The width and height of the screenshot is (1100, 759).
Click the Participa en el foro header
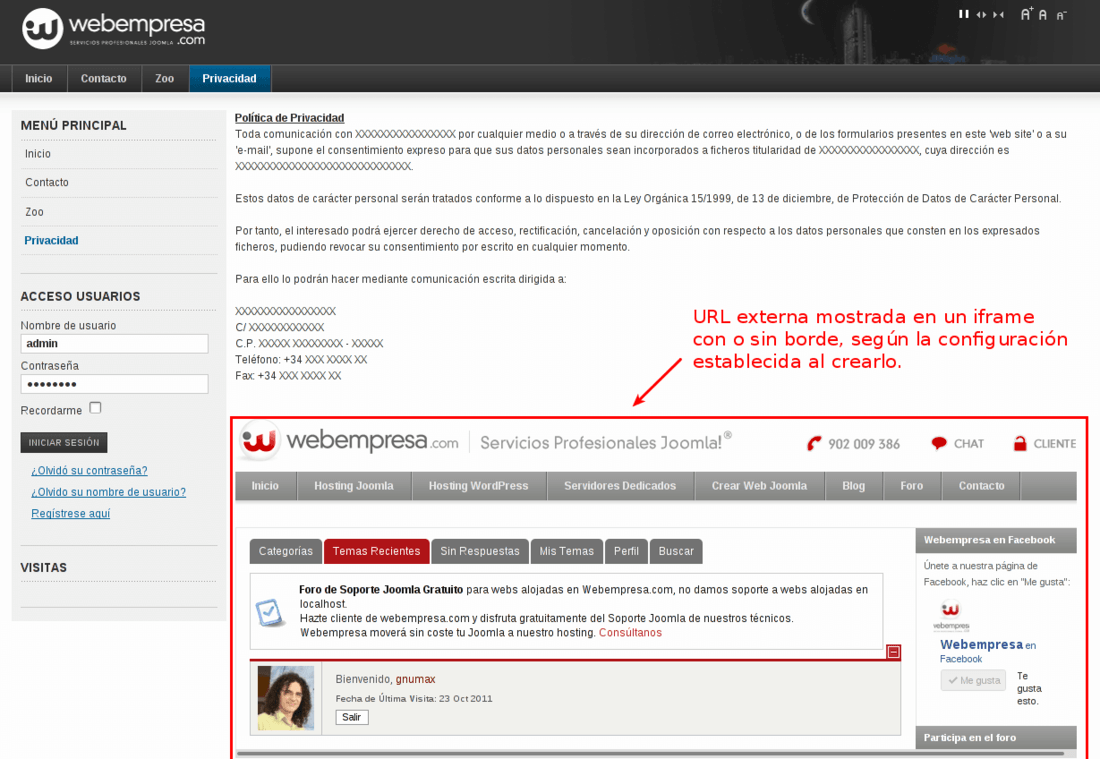point(995,737)
